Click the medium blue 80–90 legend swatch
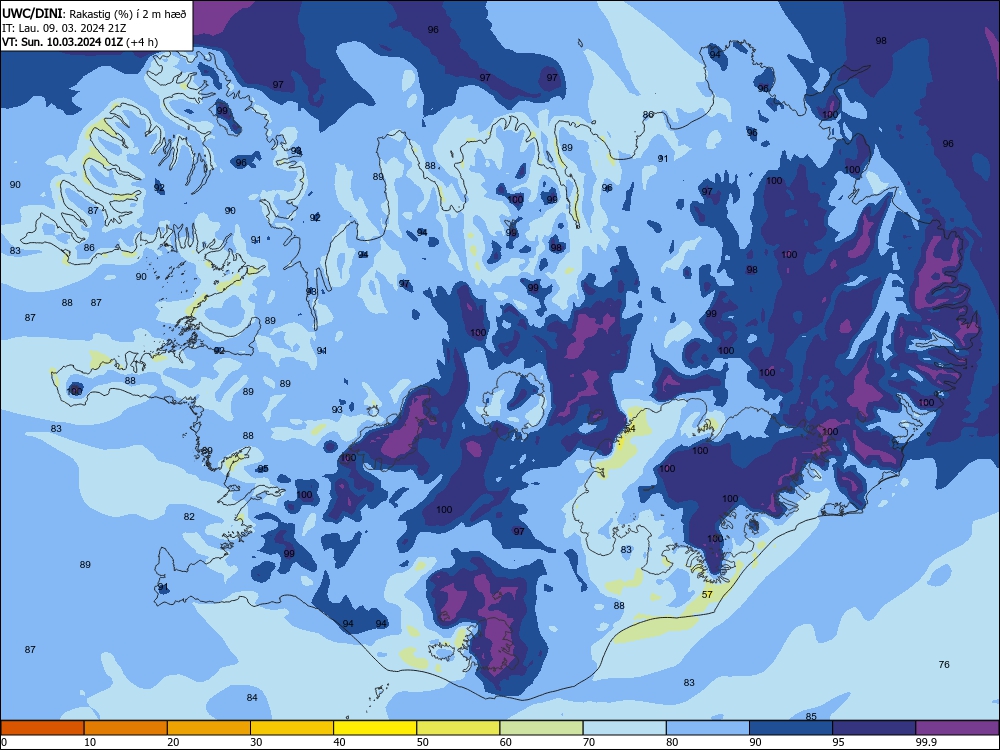The width and height of the screenshot is (1000, 750). pyautogui.click(x=708, y=728)
